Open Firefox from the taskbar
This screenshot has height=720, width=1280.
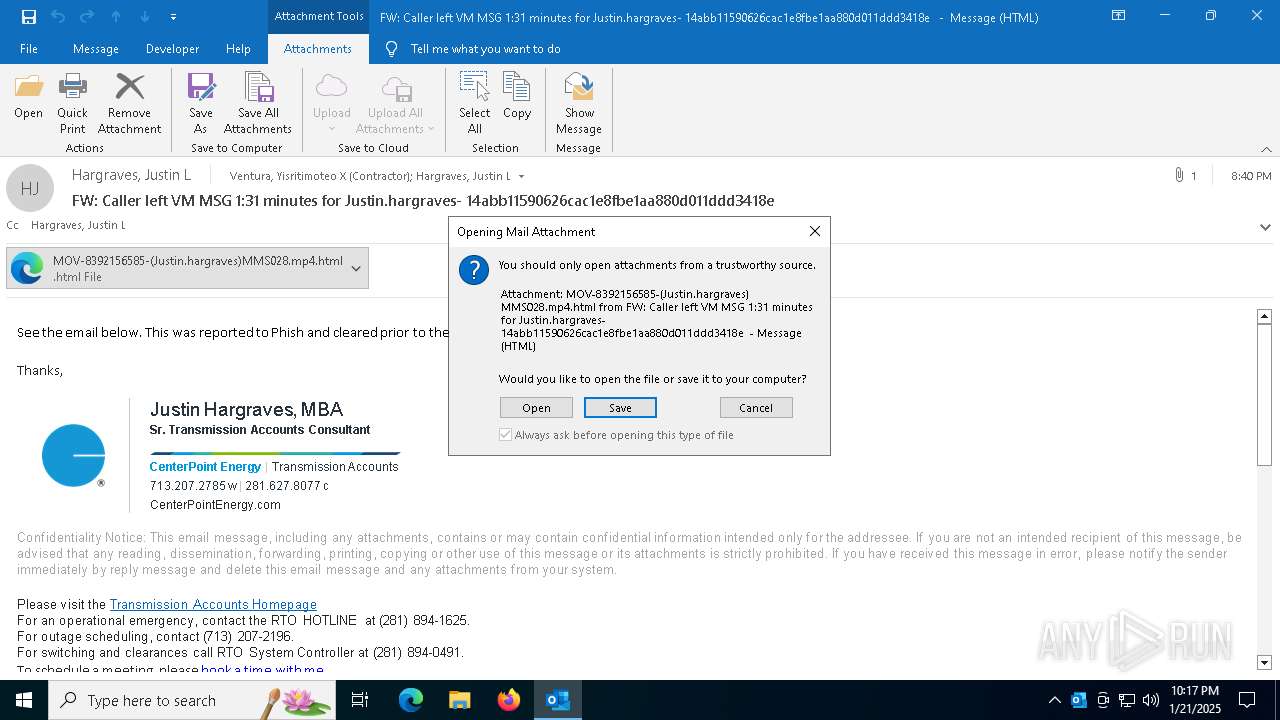(x=509, y=700)
